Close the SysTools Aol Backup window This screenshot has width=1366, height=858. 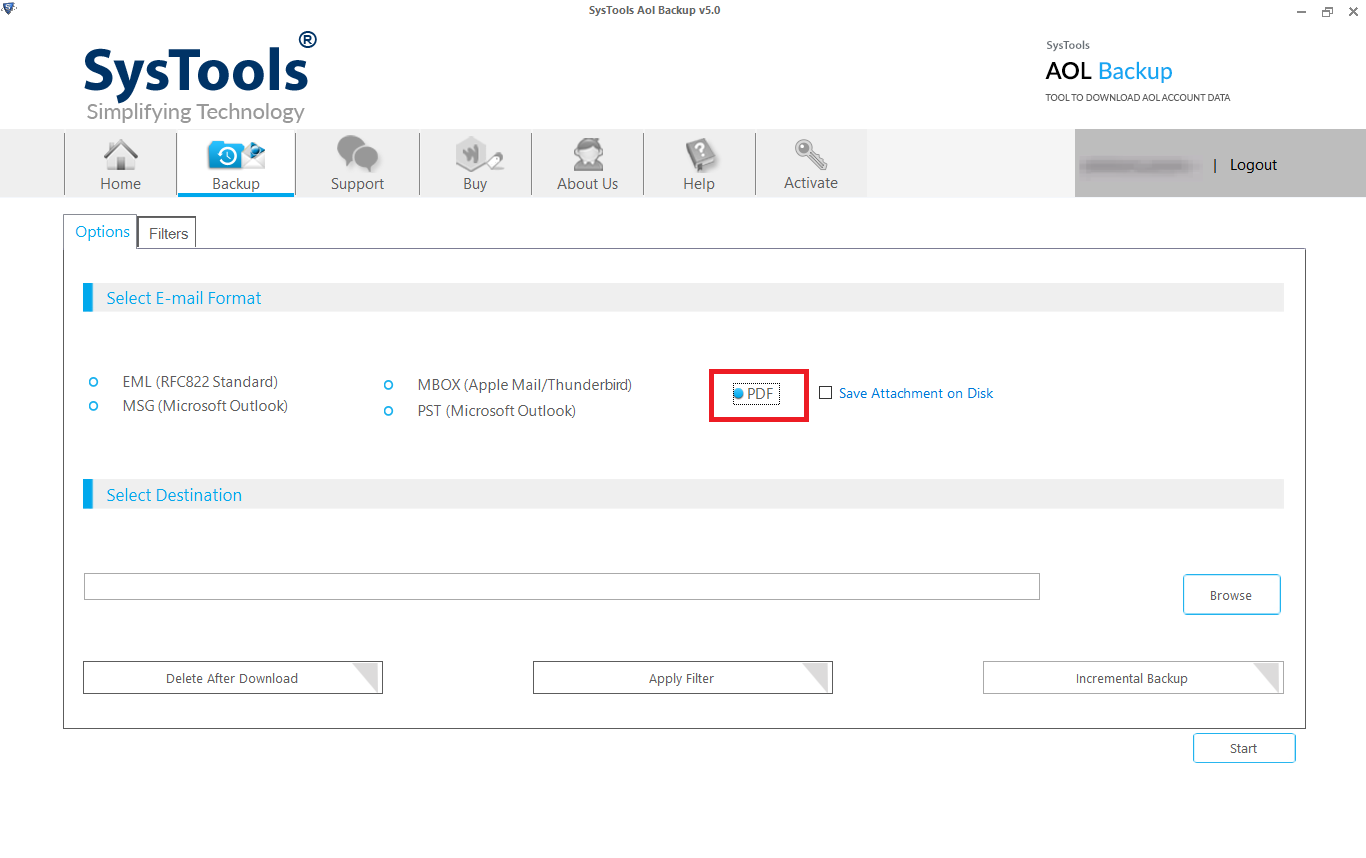tap(1354, 11)
